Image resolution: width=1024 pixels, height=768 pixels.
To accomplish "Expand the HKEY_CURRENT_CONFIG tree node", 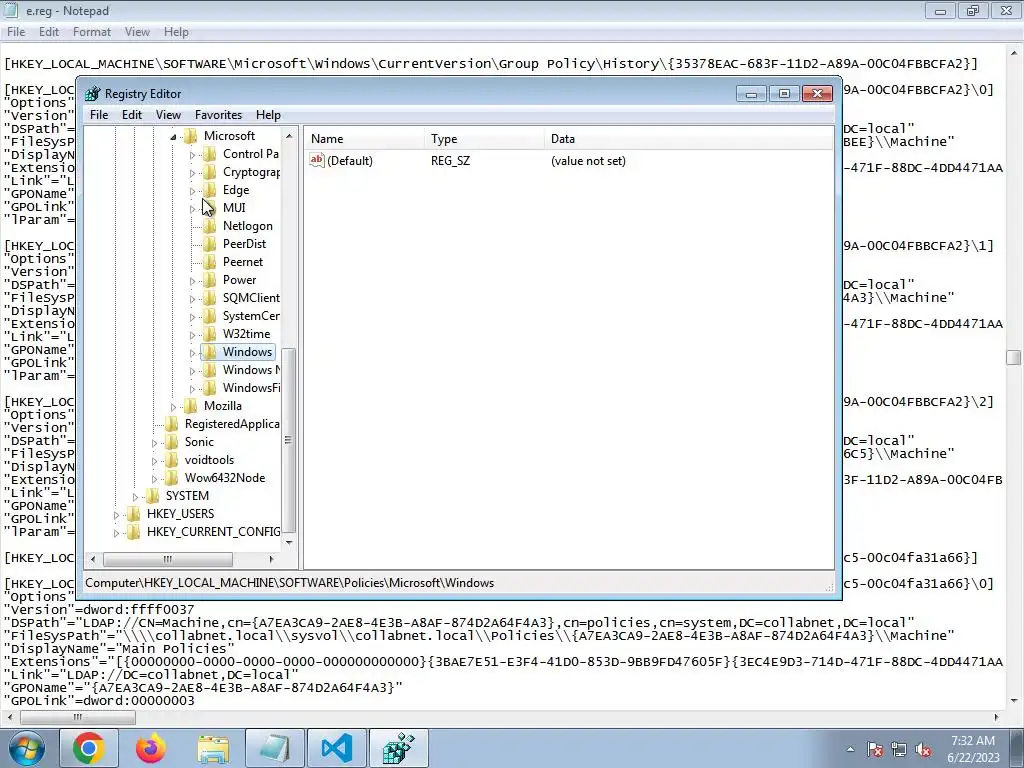I will click(116, 533).
